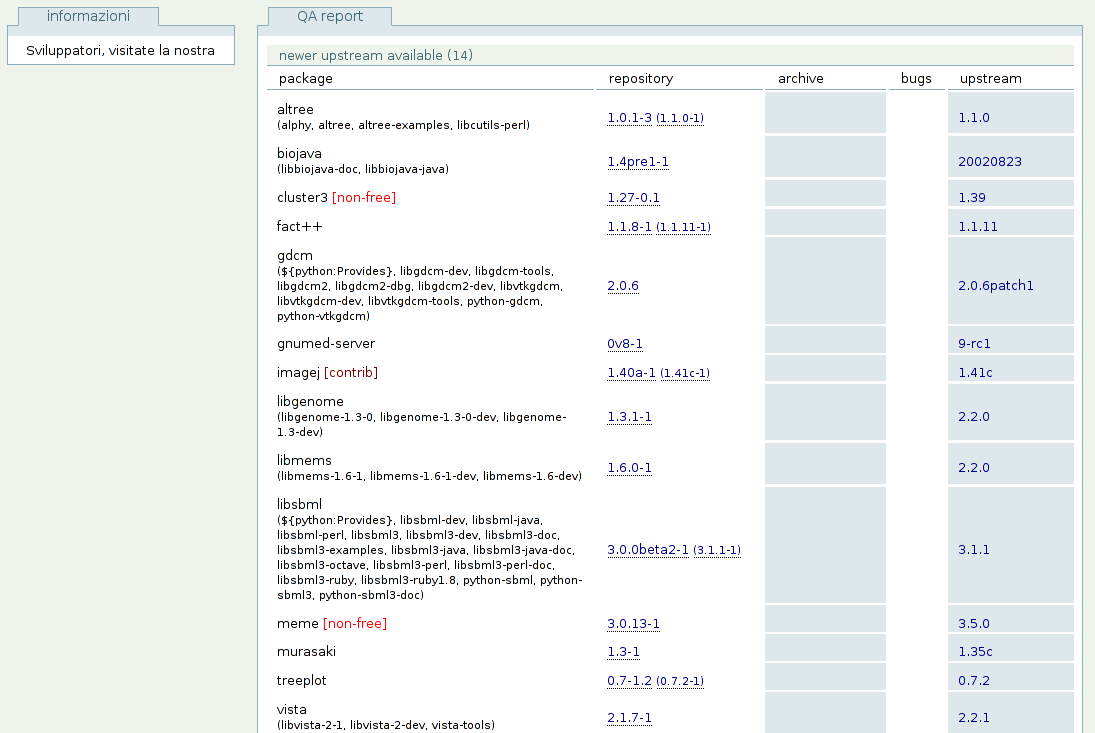Open fact++ upstream version 1.1.11
Screen dimensions: 1095x733
click(978, 227)
